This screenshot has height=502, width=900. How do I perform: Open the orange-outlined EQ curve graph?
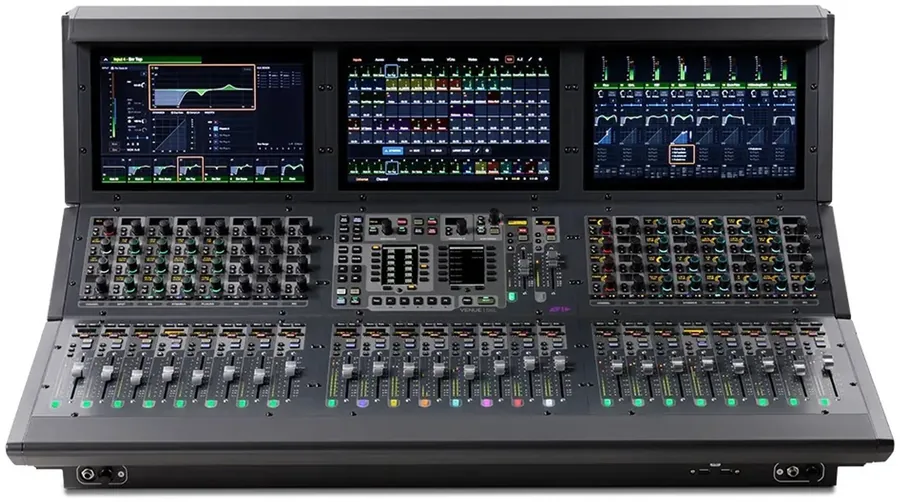pyautogui.click(x=202, y=87)
